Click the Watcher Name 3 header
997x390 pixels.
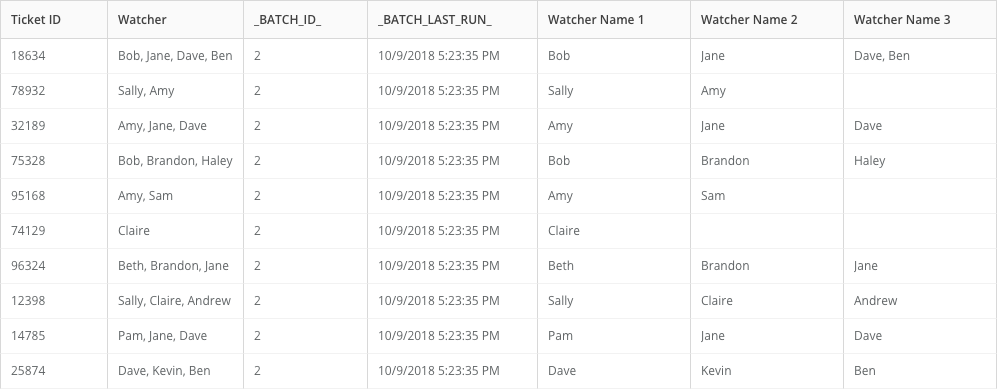tap(920, 20)
